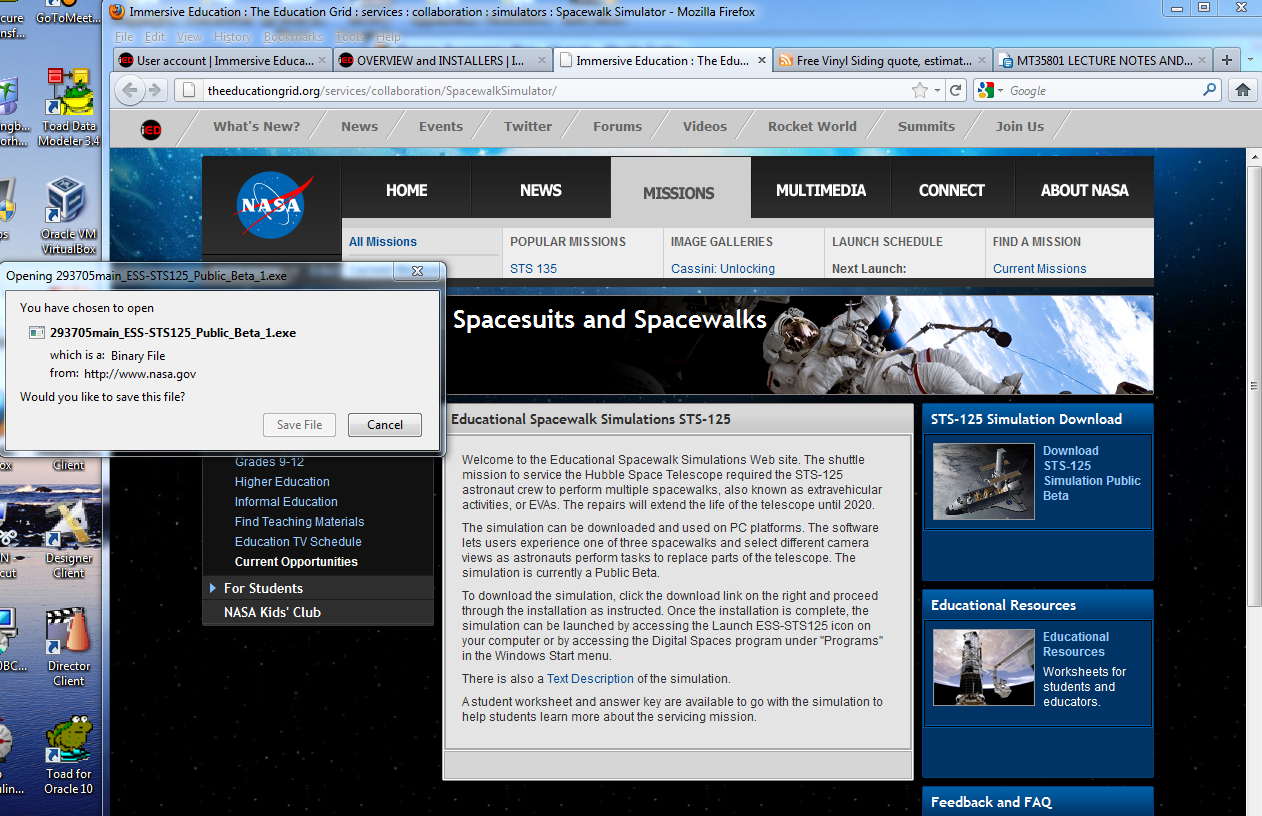Image resolution: width=1262 pixels, height=816 pixels.
Task: Open the Bookmarks menu
Action: [294, 37]
